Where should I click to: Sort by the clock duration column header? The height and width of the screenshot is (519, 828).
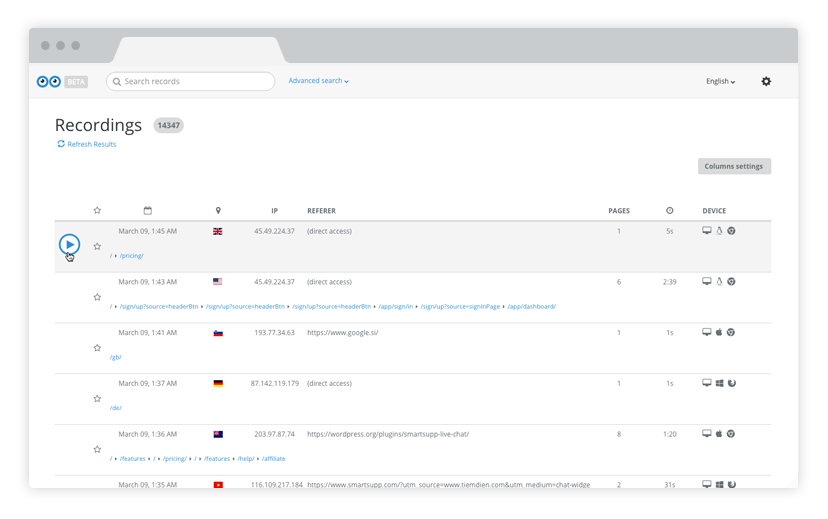[670, 211]
